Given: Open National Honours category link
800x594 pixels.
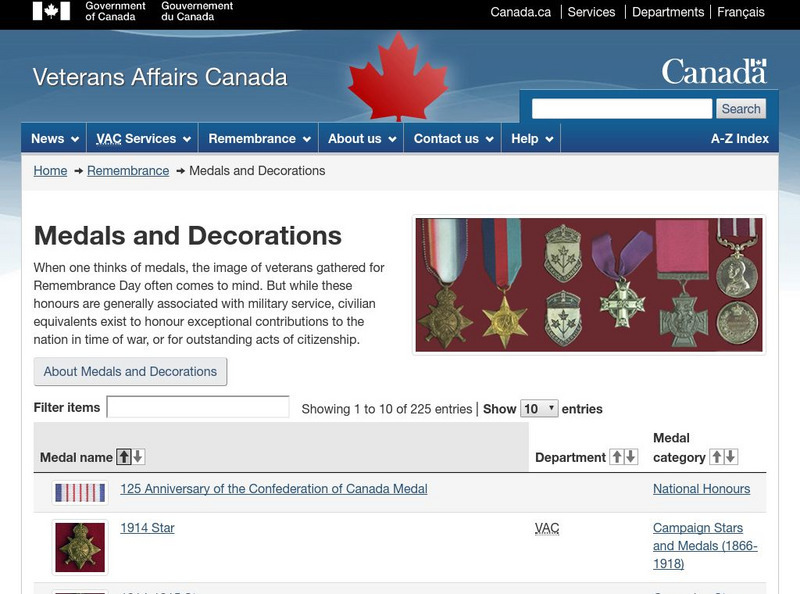Looking at the screenshot, I should [x=702, y=488].
